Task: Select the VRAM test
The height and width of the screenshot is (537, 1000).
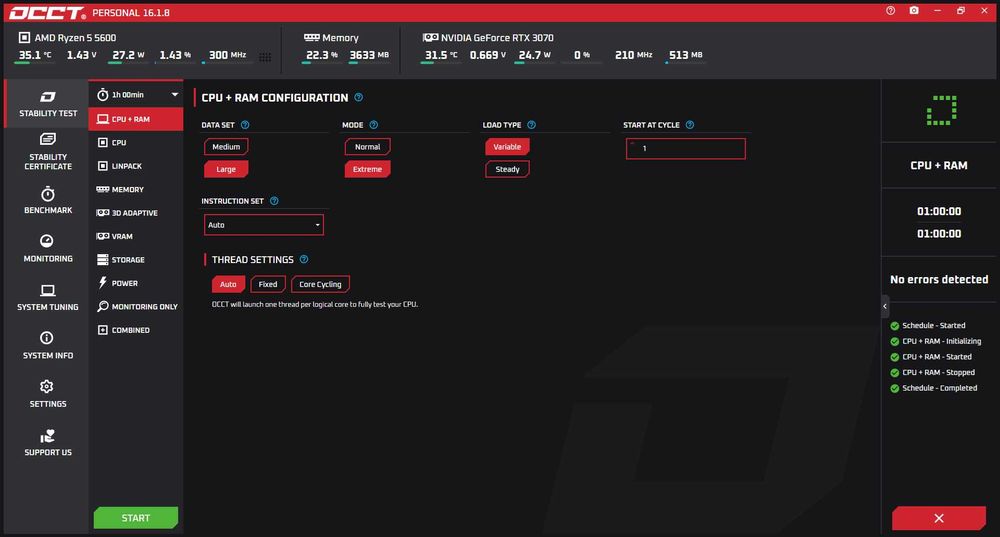Action: coord(136,236)
